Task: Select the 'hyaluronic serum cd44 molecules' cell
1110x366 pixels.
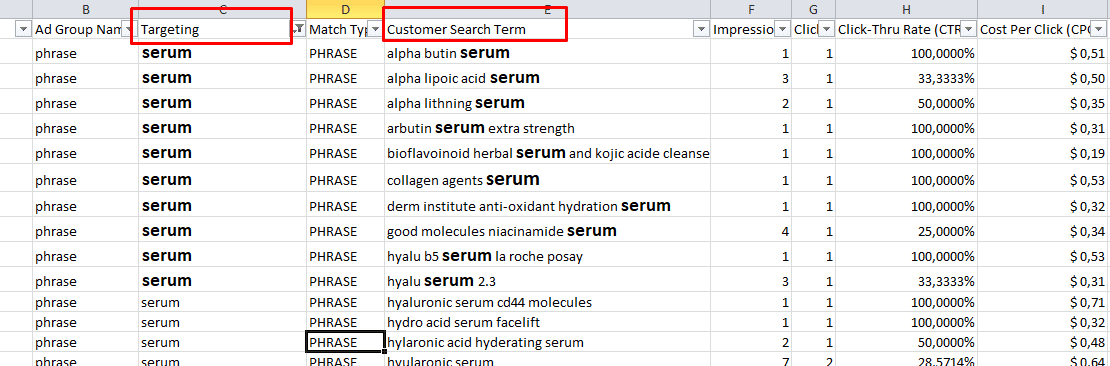Action: [547, 302]
